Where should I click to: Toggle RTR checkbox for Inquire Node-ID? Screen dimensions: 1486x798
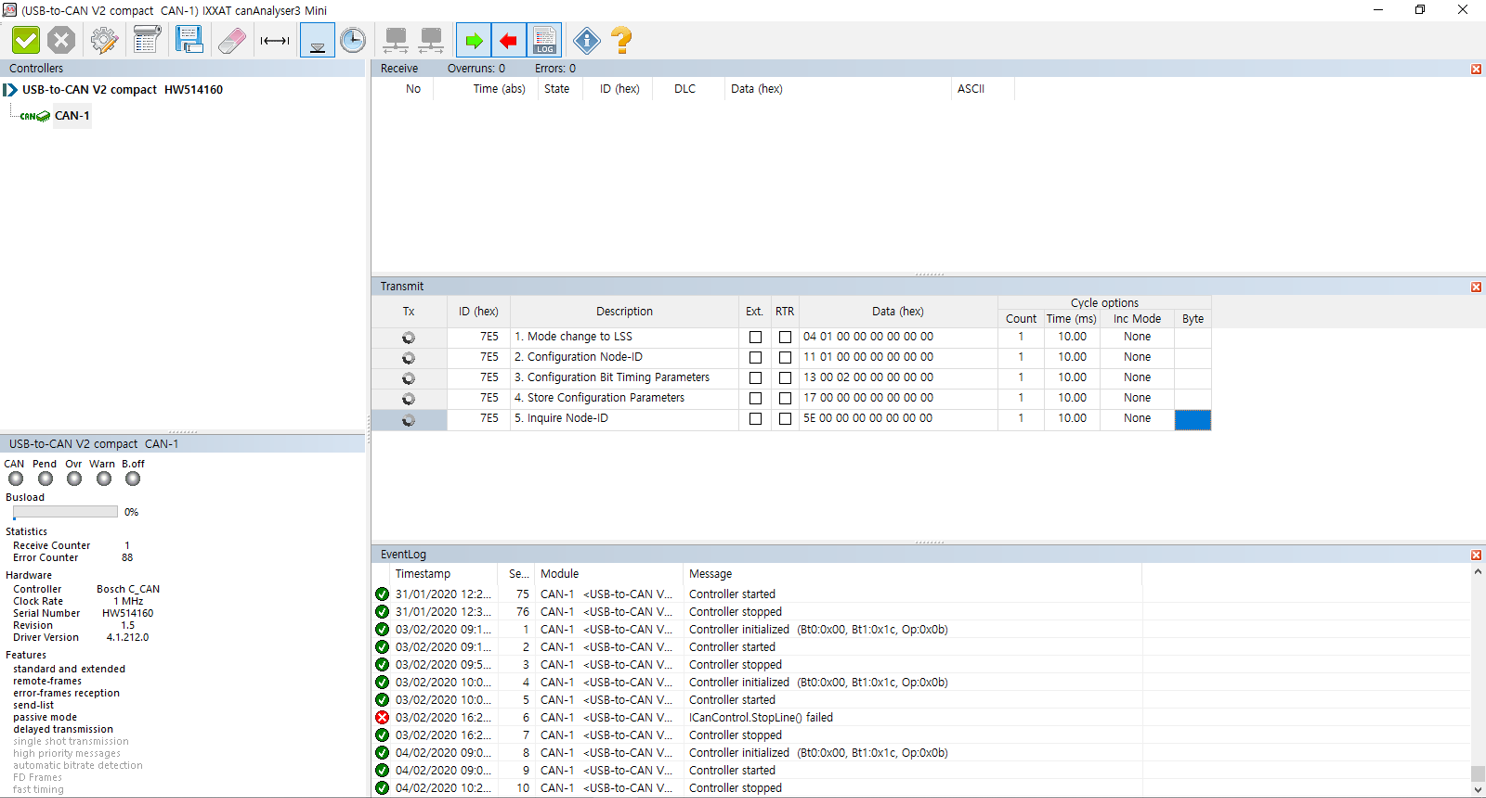[x=785, y=419]
